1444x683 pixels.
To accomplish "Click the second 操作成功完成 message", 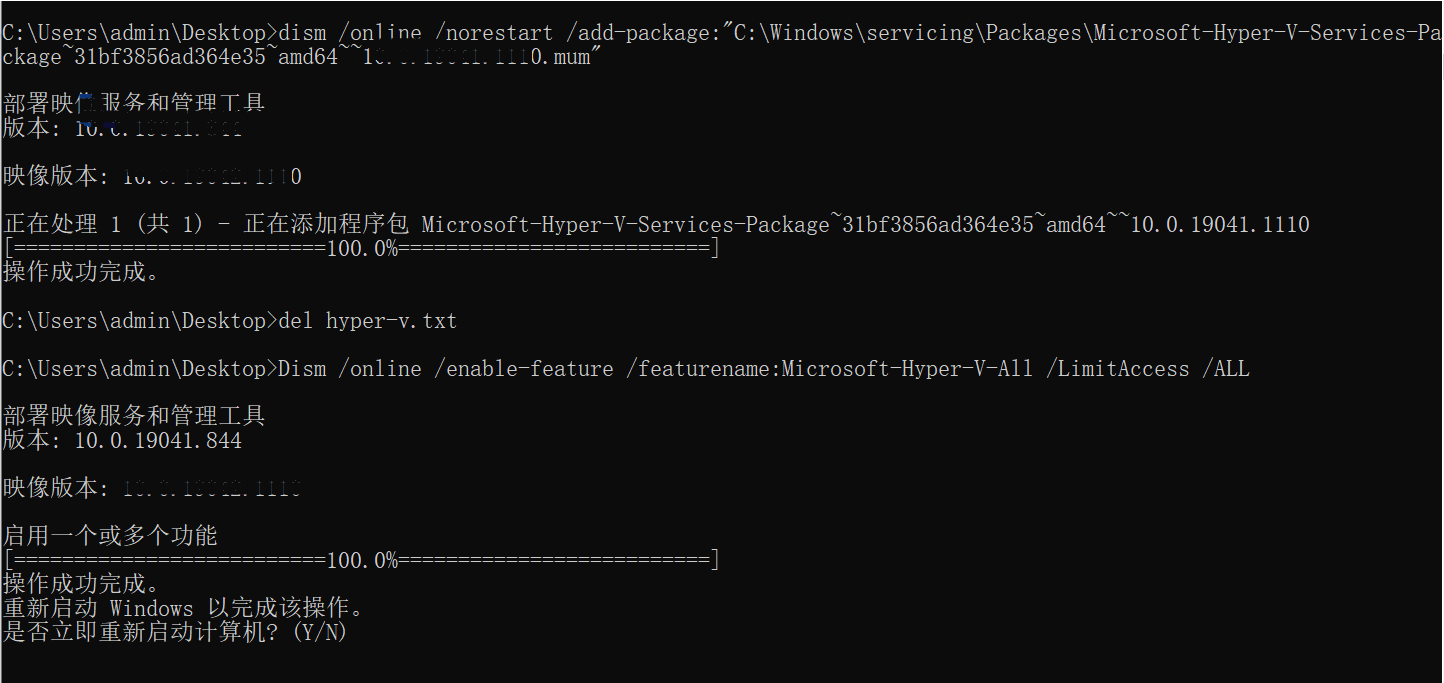I will pos(81,584).
